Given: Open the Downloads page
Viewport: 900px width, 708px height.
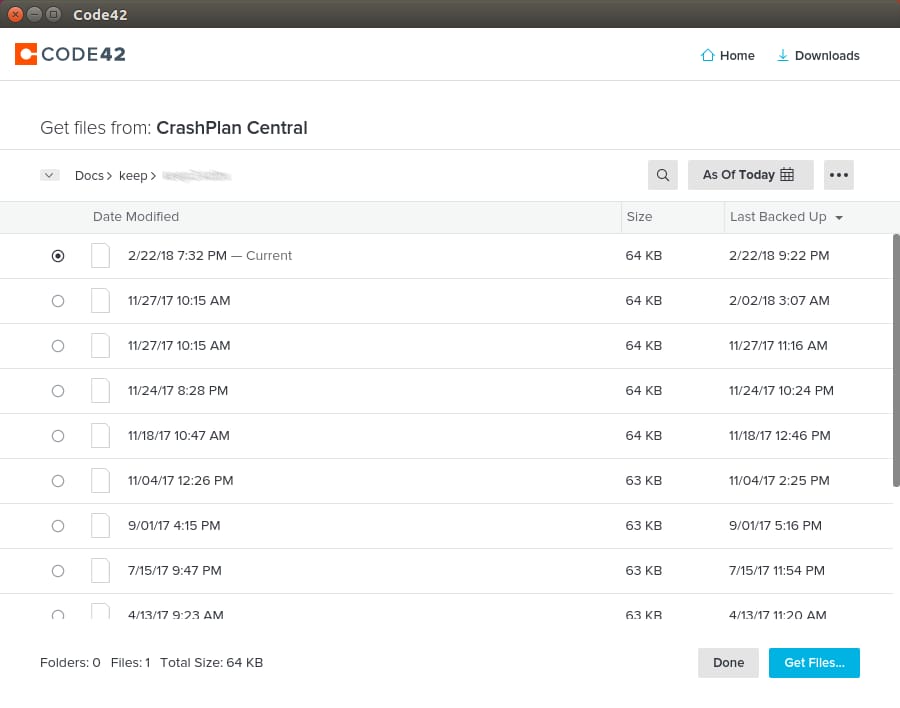Looking at the screenshot, I should coord(818,56).
